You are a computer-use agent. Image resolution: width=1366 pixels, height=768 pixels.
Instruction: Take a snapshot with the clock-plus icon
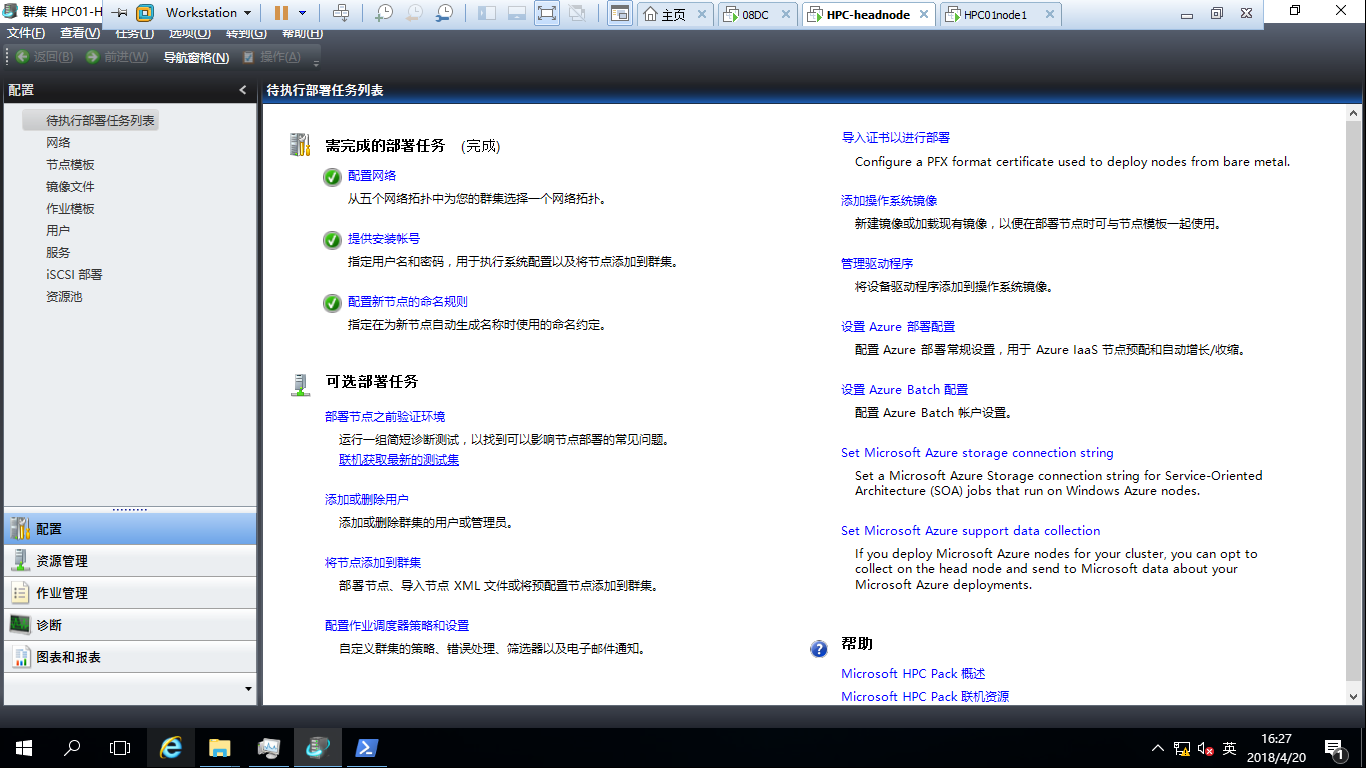coord(384,13)
